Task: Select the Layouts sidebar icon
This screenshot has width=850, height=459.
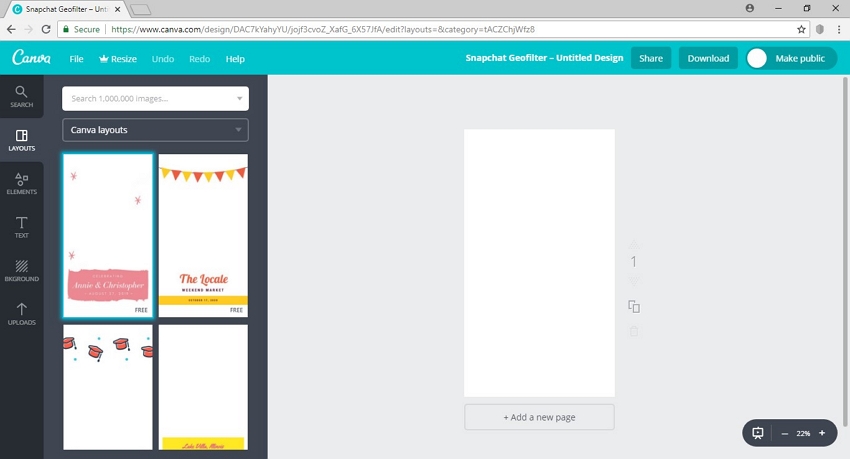Action: (21, 140)
